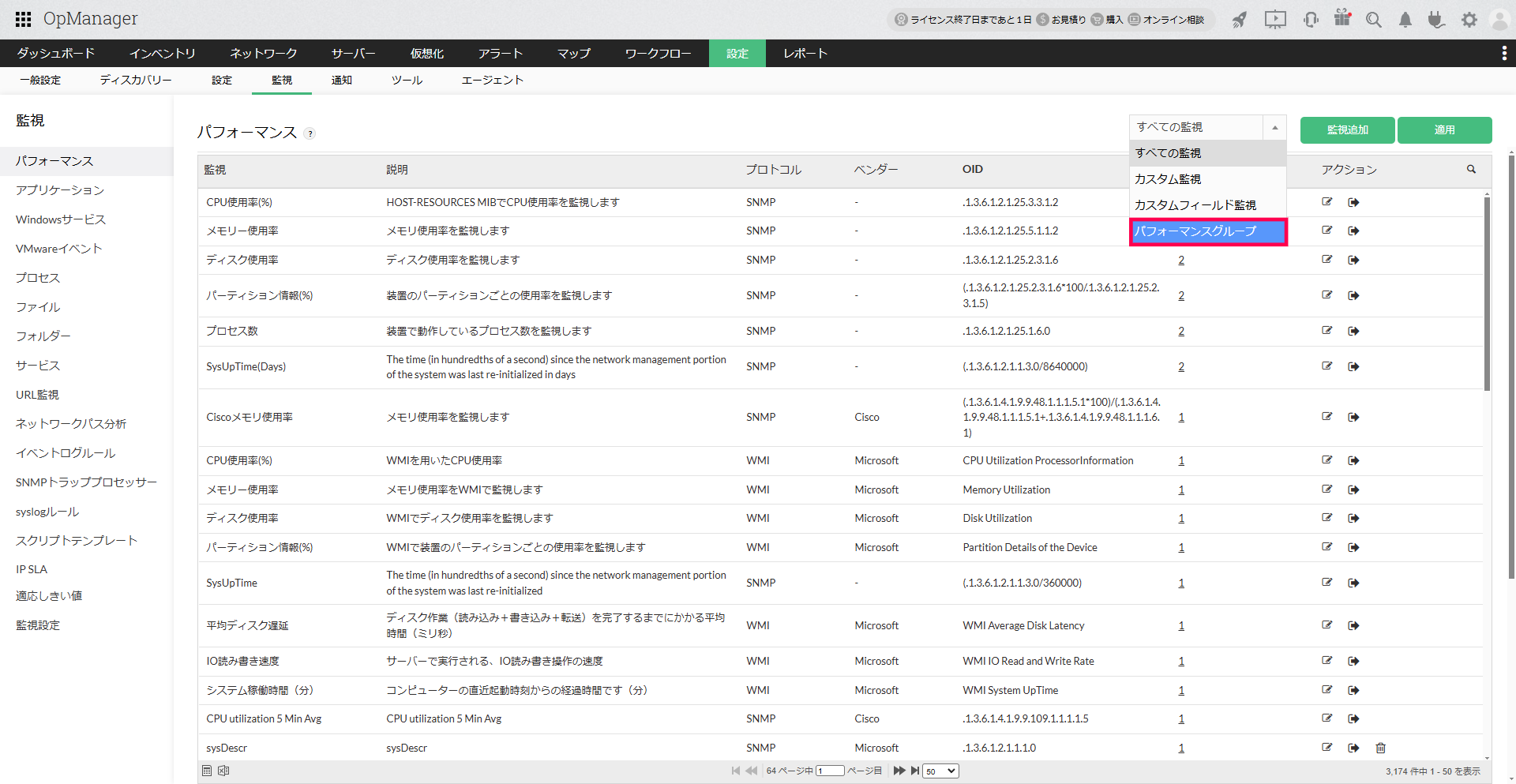The image size is (1516, 784).
Task: Click the next page arrow in pagination
Action: click(x=899, y=771)
